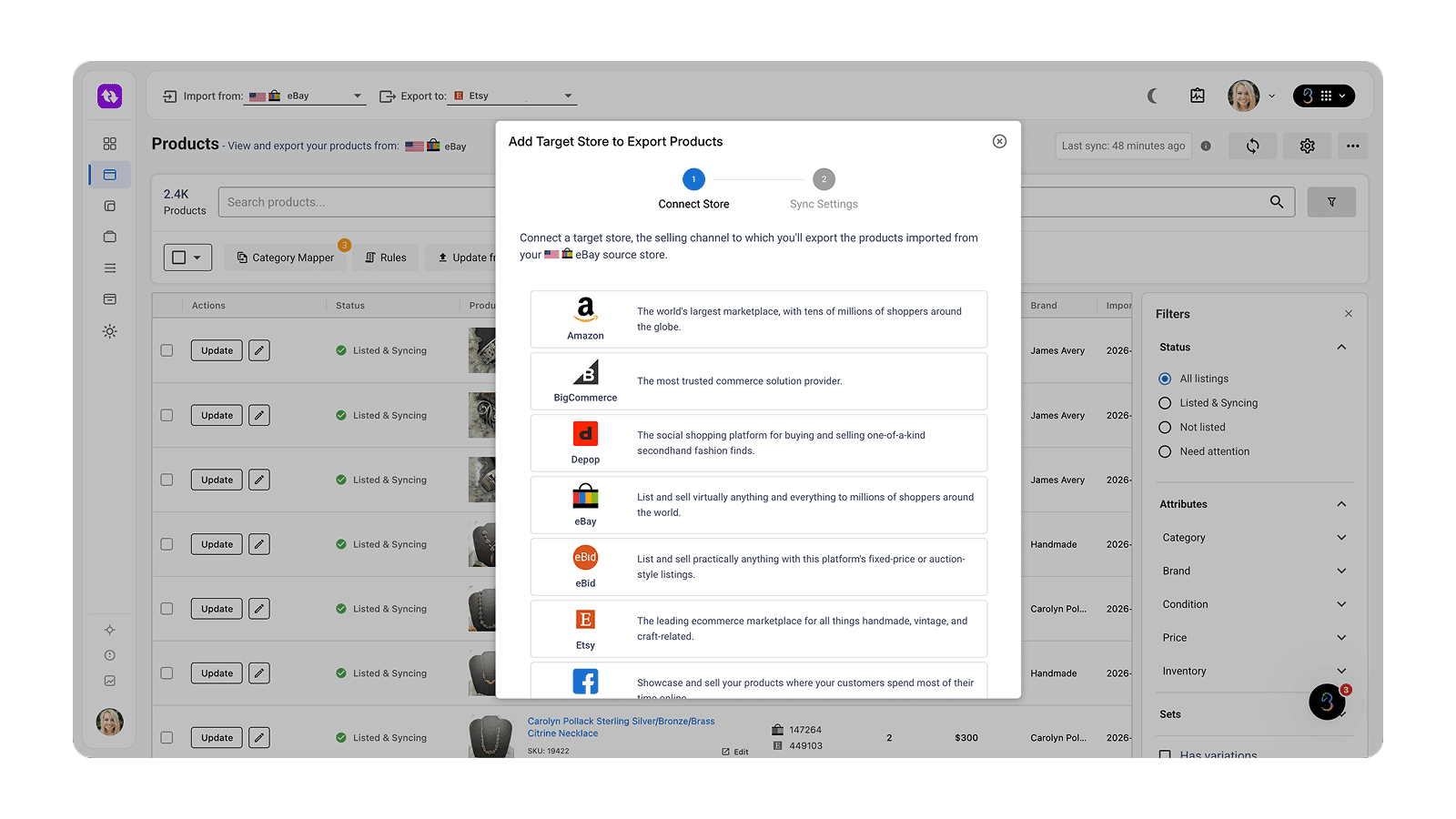Check the second product row checkbox
The image size is (1456, 819).
coord(167,415)
